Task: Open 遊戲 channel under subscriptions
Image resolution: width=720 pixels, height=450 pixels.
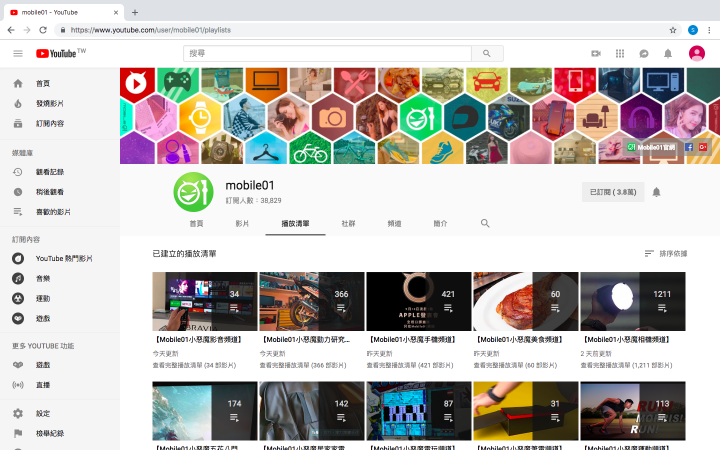Action: coord(60,318)
